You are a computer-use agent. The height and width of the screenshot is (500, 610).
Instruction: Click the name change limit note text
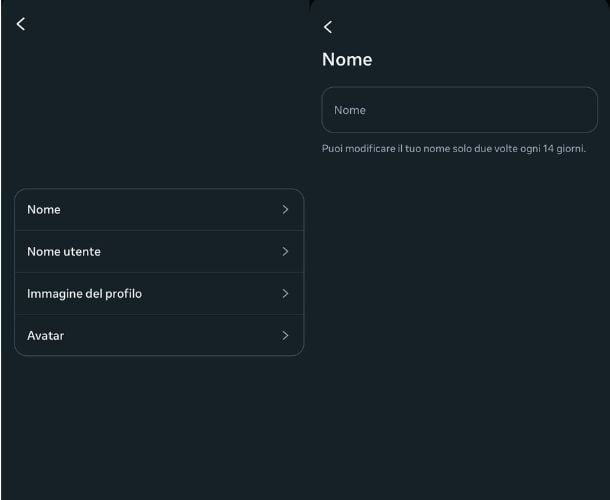click(453, 149)
